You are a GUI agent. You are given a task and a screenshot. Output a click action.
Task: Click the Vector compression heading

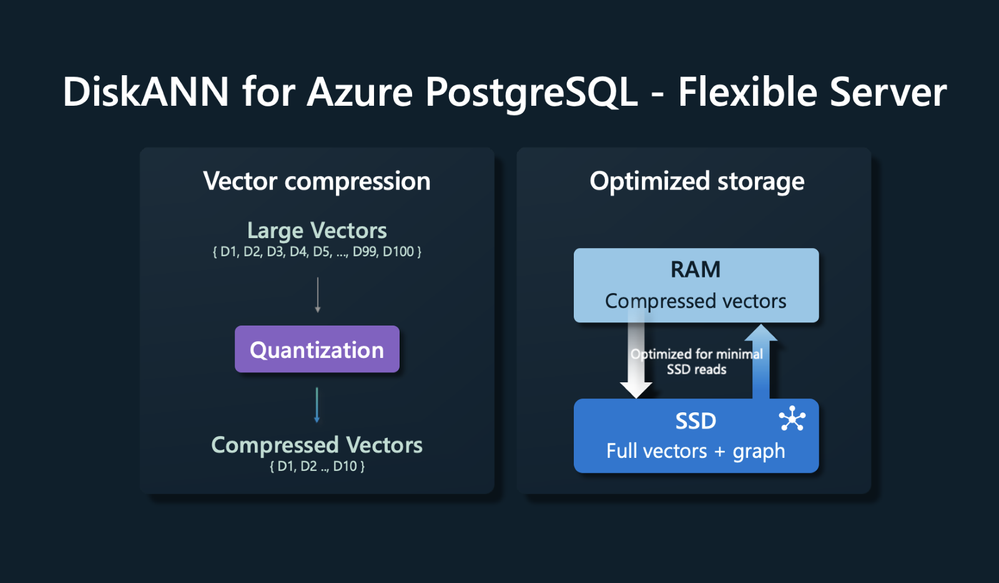click(x=317, y=181)
